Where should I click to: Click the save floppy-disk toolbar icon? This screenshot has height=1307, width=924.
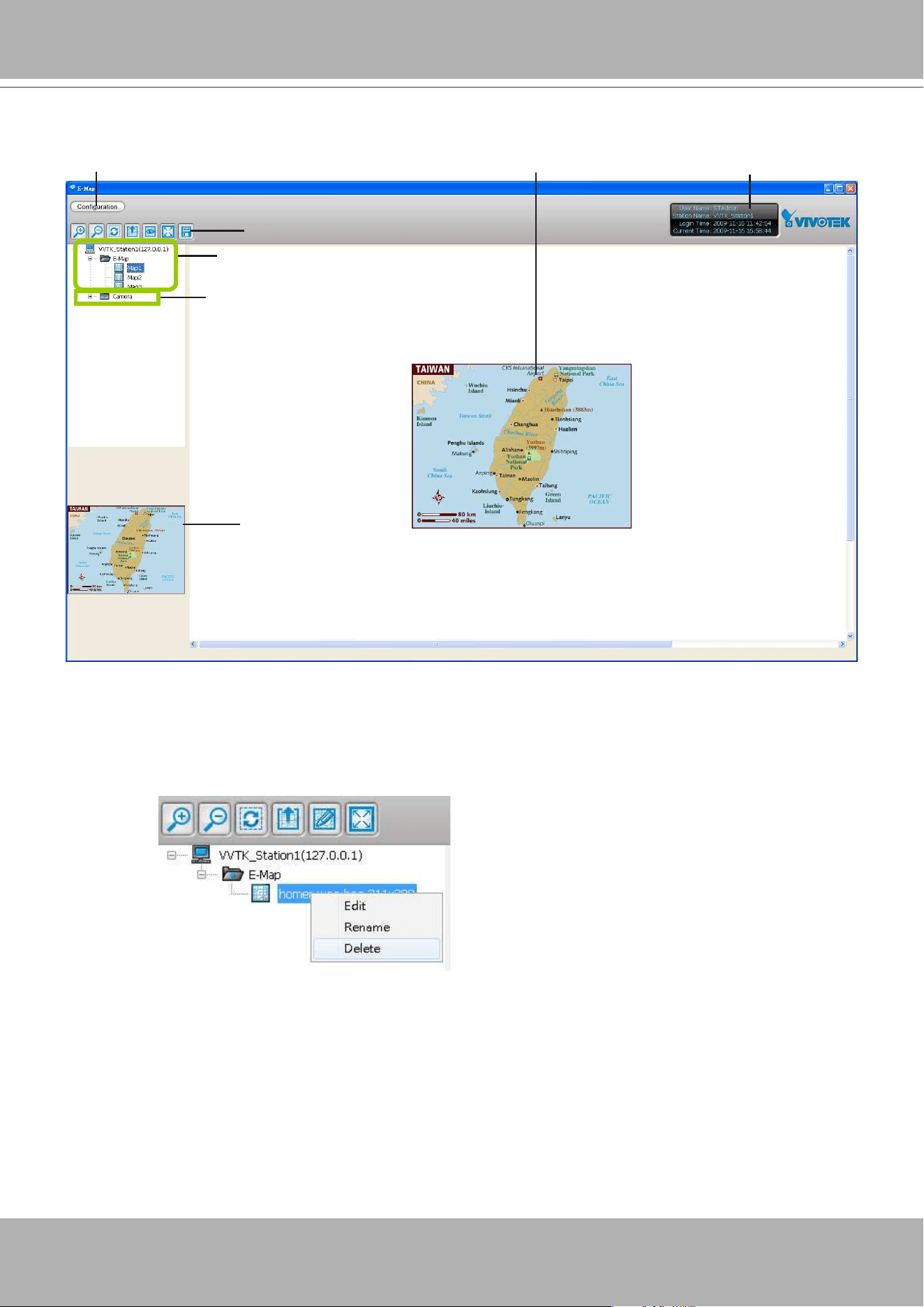[x=186, y=232]
